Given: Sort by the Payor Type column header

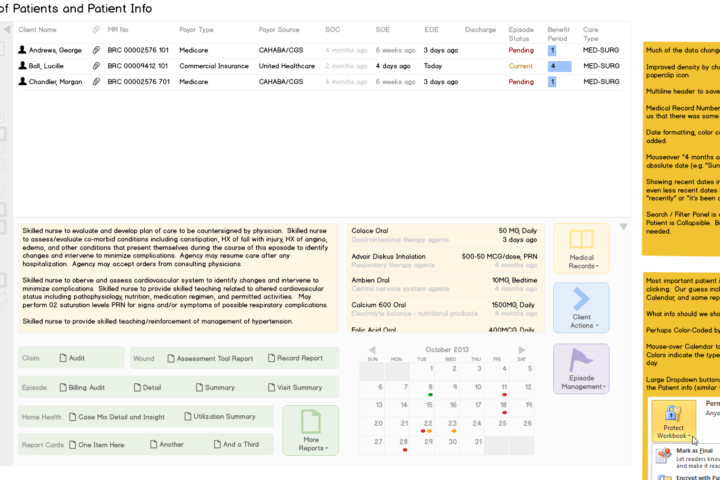Looking at the screenshot, I should pos(196,30).
